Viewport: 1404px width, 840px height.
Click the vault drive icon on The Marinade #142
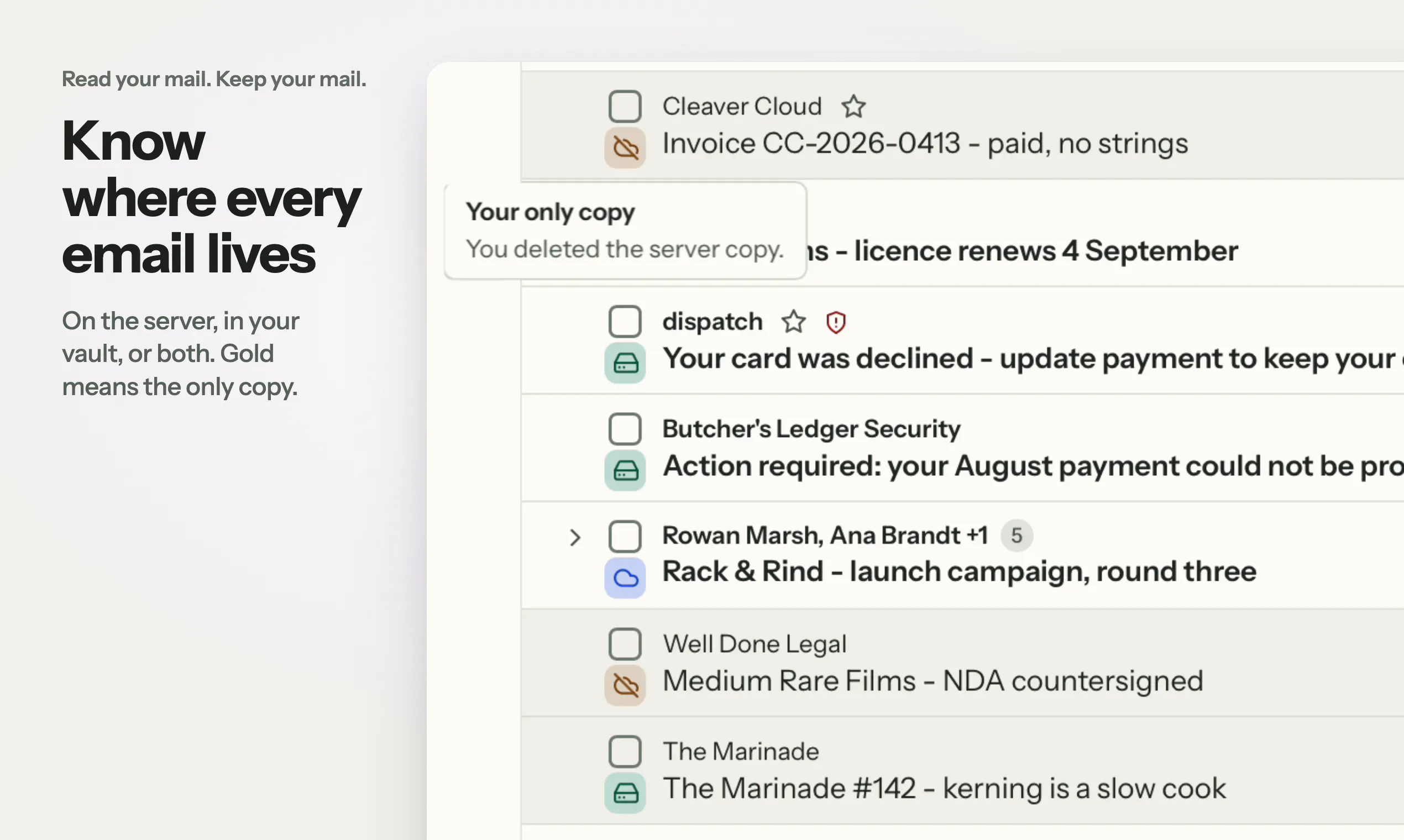click(x=625, y=793)
